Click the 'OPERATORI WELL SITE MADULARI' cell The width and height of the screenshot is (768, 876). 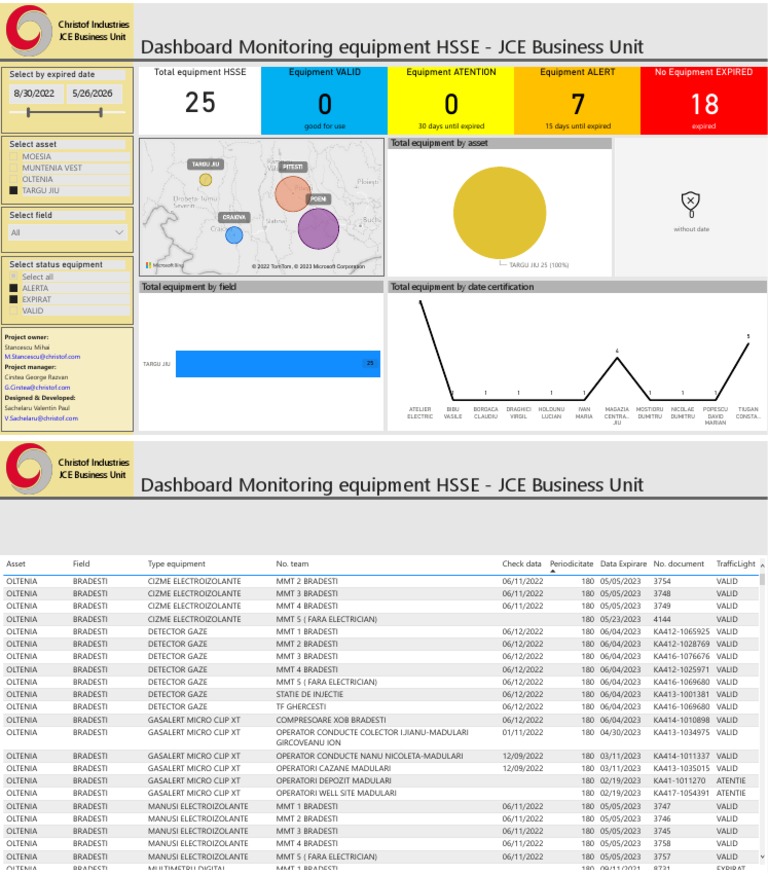[336, 793]
